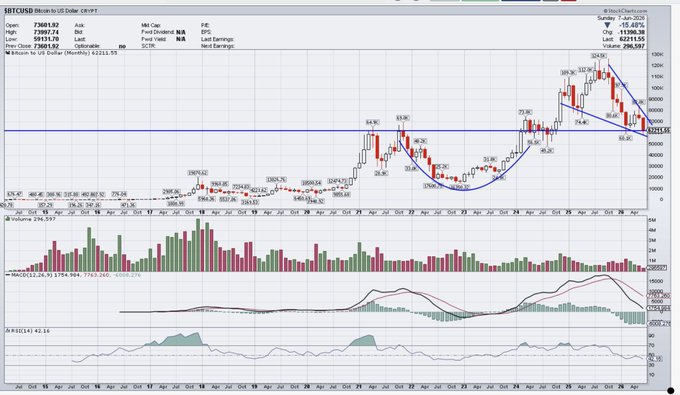Click the 19870.62 peak label near 2018
This screenshot has width=680, height=395.
198,173
